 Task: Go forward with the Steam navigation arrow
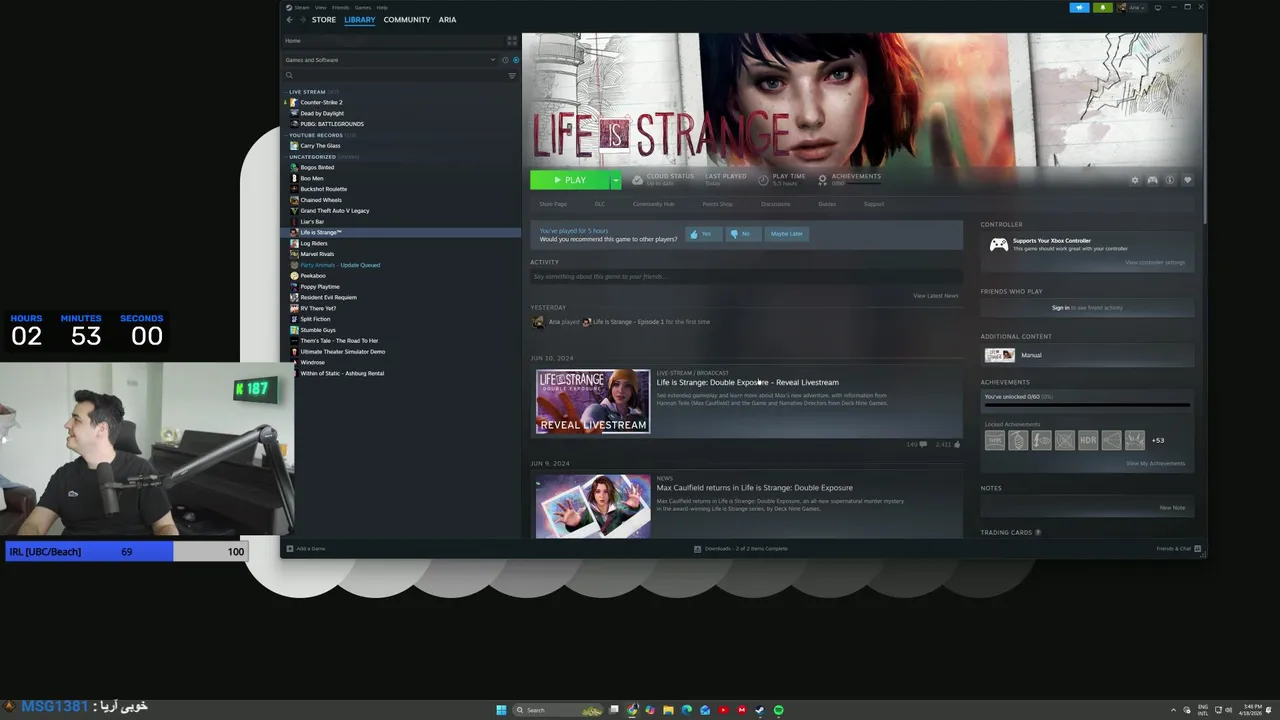(303, 20)
